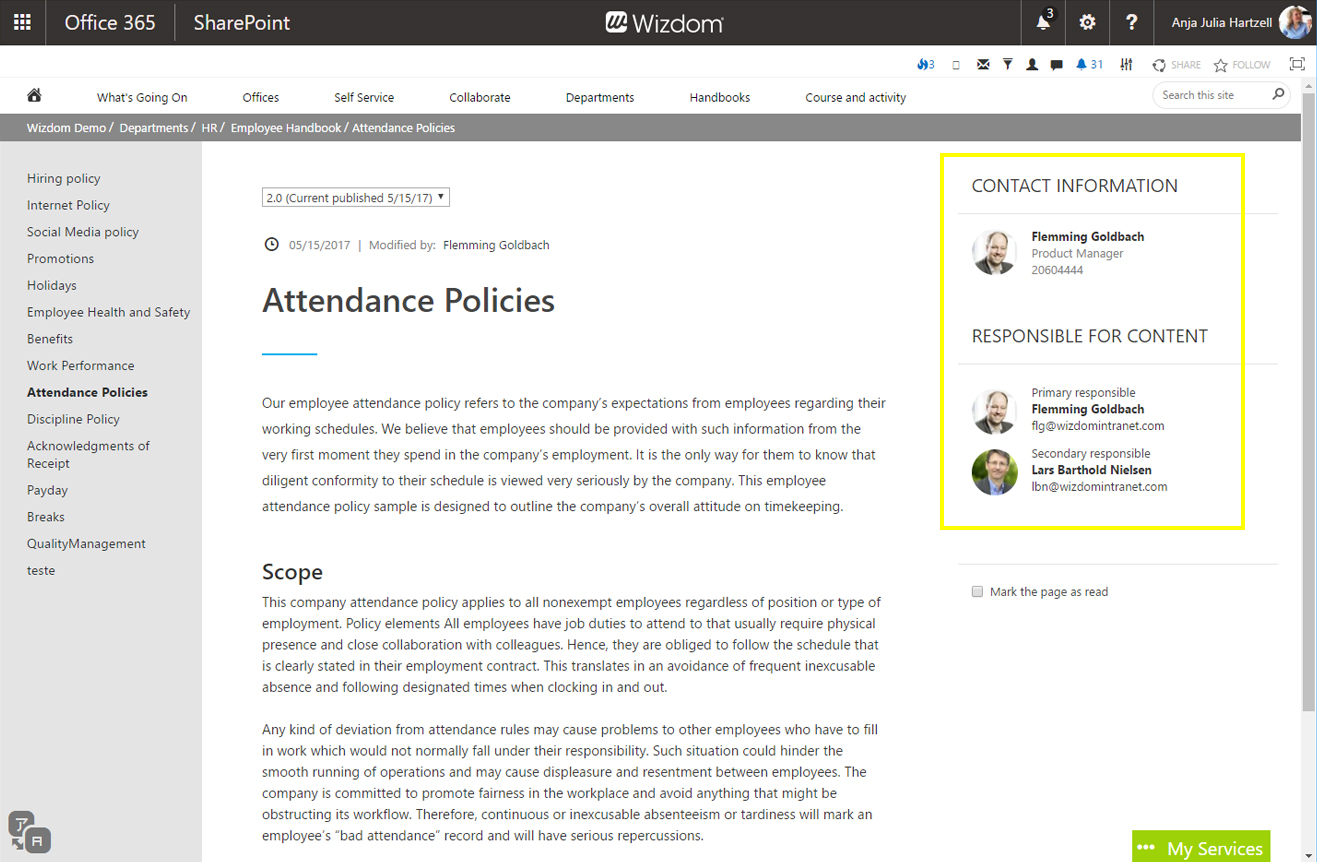Click Flemming Goldbach's primary responsible photo
Image resolution: width=1317 pixels, height=862 pixels.
click(994, 411)
